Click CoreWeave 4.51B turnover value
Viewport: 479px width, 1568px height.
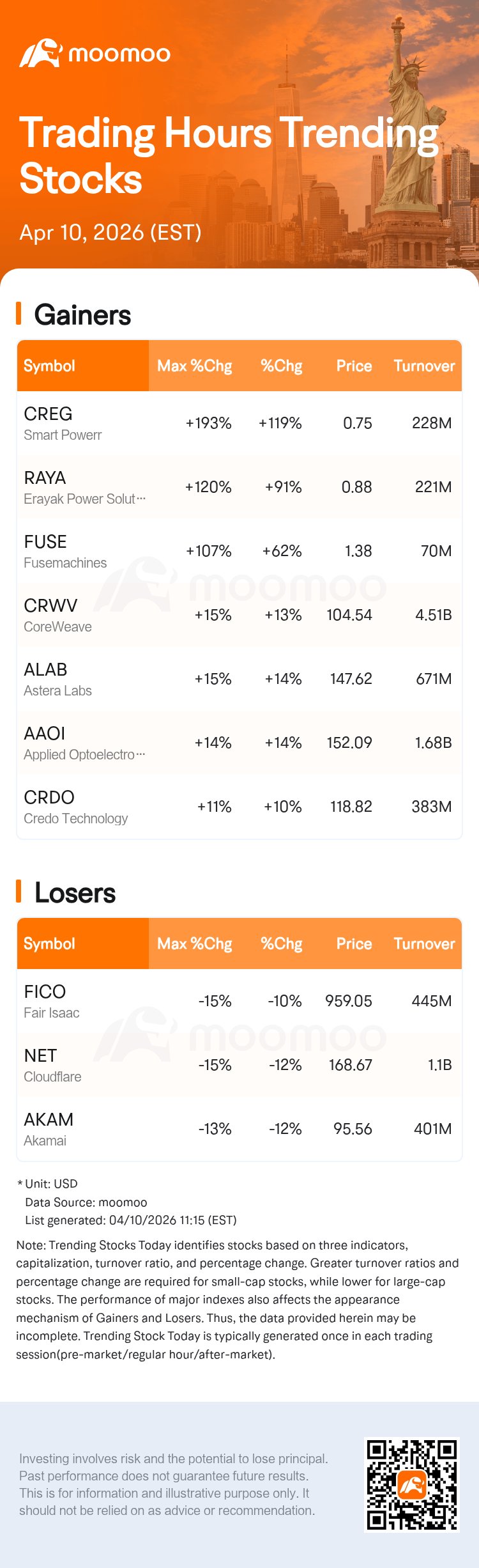click(x=433, y=615)
